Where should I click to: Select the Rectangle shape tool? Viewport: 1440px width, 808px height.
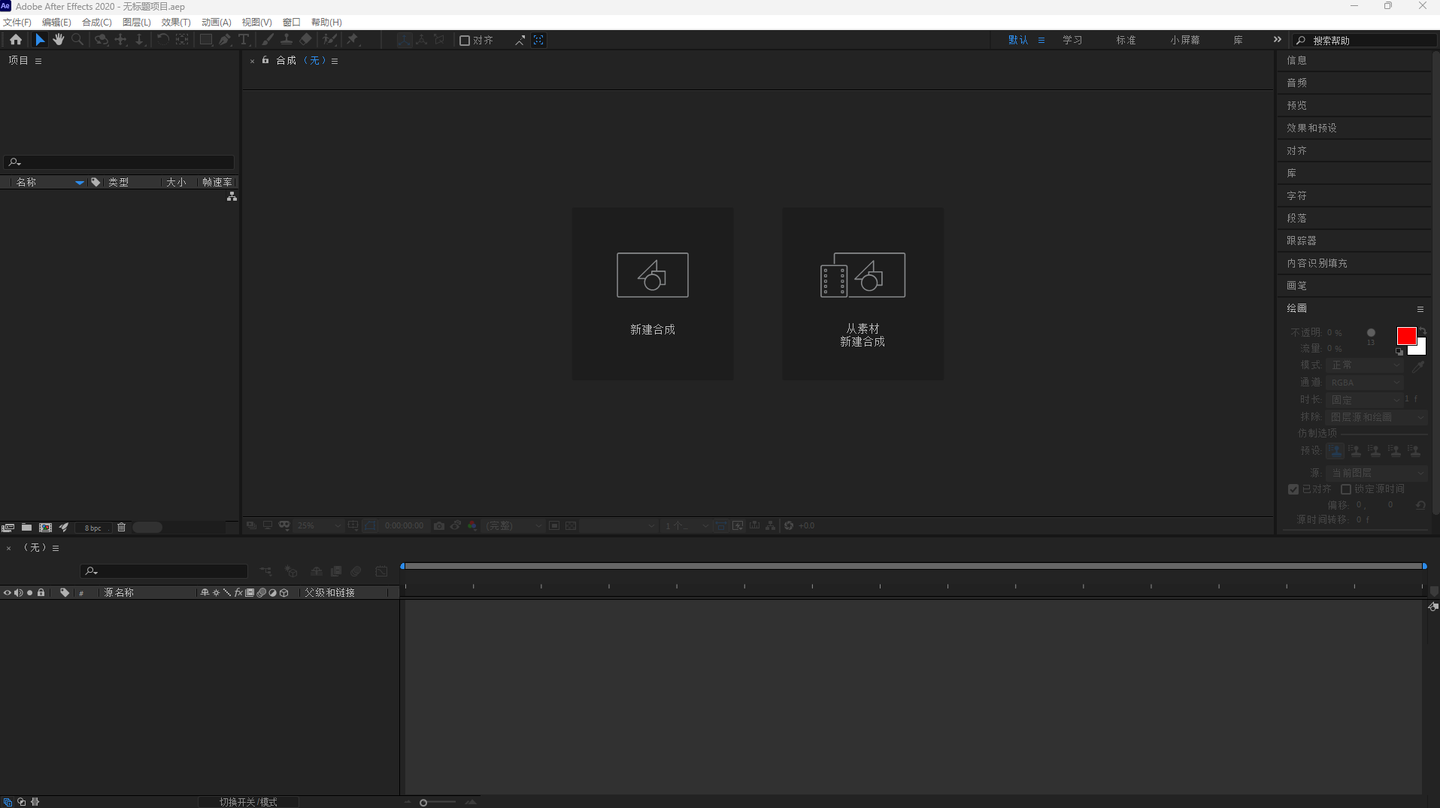[206, 40]
